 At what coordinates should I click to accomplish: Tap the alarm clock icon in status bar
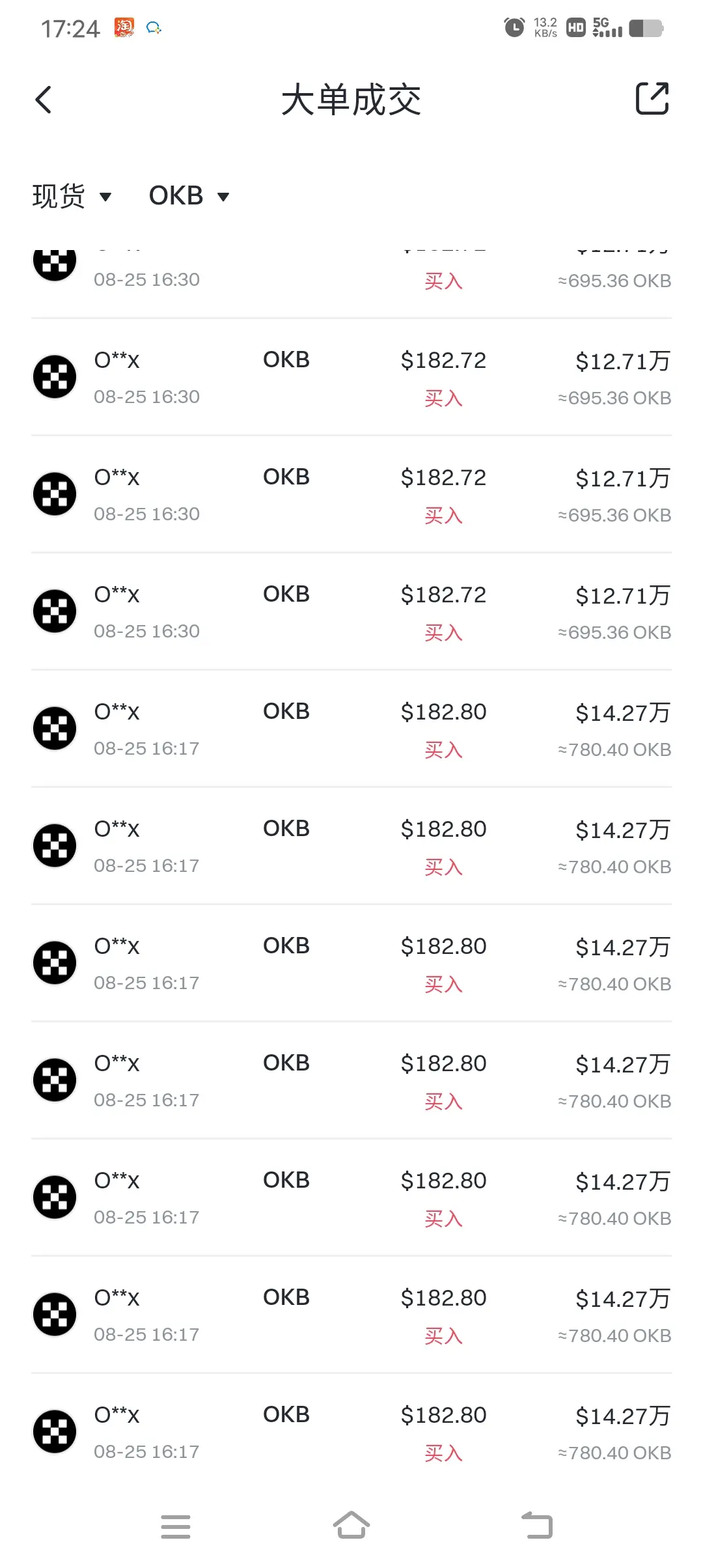(514, 27)
